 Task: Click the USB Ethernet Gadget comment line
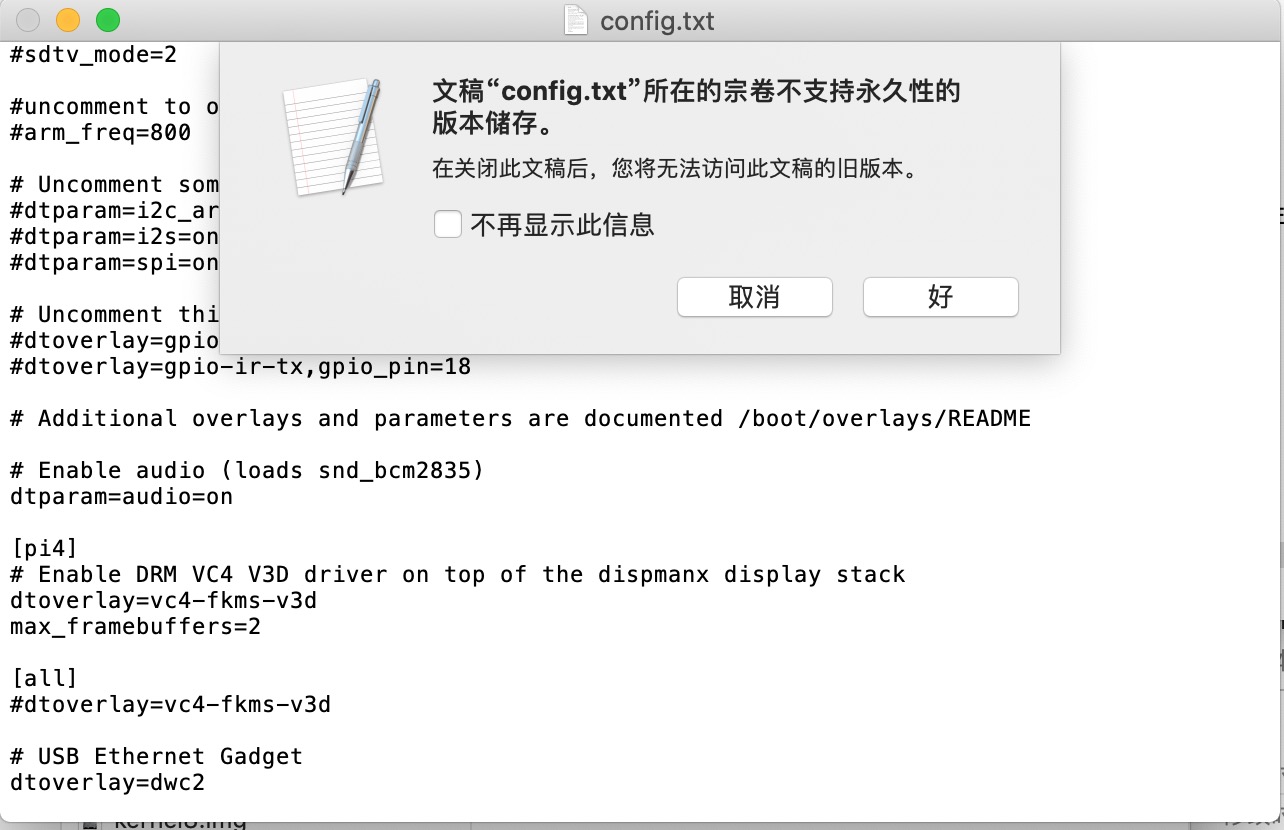154,756
